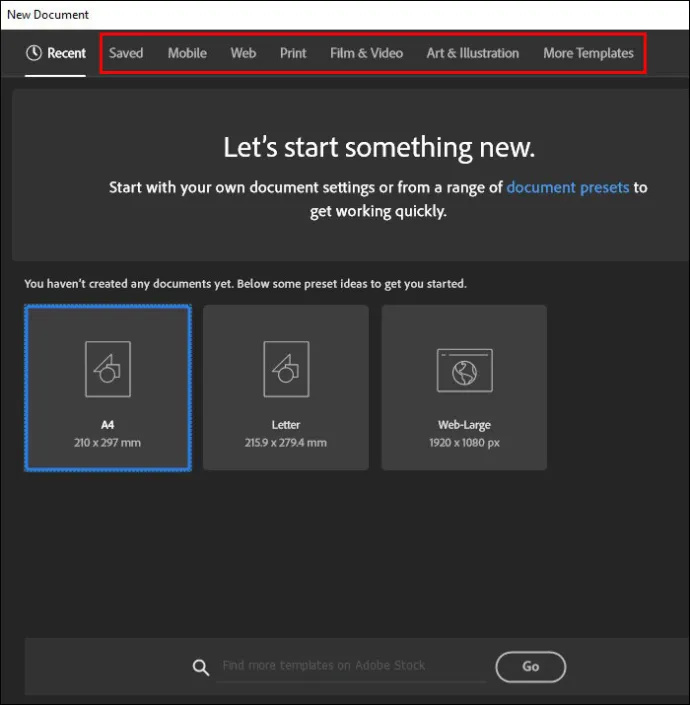The width and height of the screenshot is (690, 705).
Task: Pick the 215.9 x 279.4 mm preset label
Action: click(x=286, y=443)
